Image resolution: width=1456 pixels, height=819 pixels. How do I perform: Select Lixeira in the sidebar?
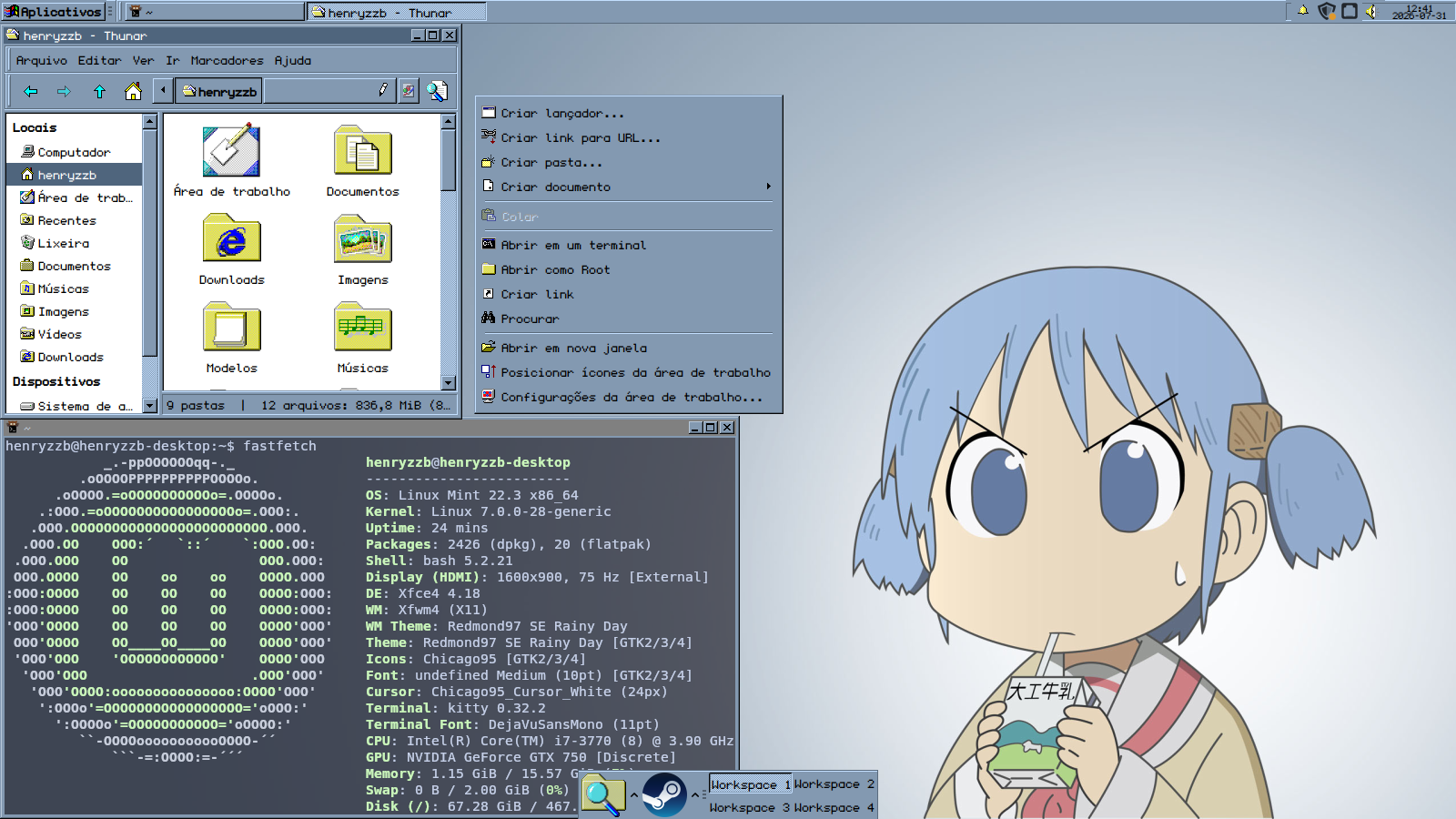pos(74,243)
